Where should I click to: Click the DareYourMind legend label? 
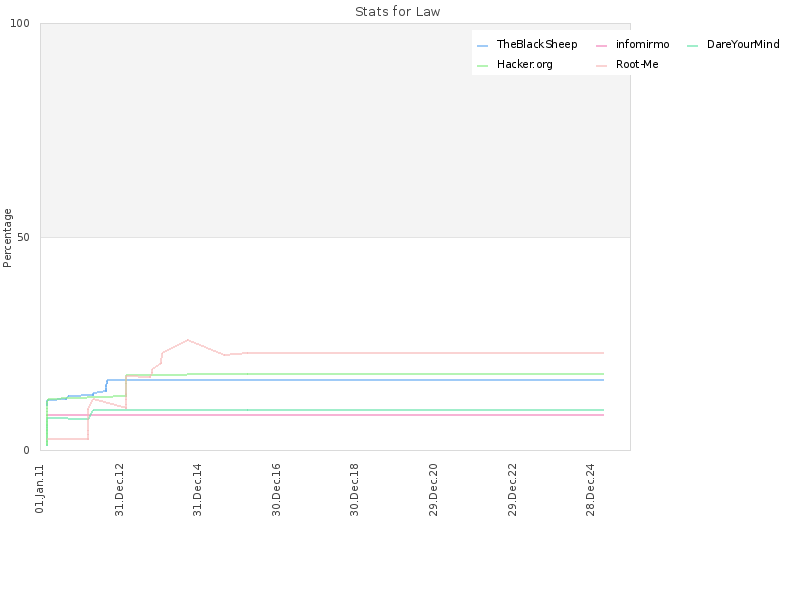[743, 44]
